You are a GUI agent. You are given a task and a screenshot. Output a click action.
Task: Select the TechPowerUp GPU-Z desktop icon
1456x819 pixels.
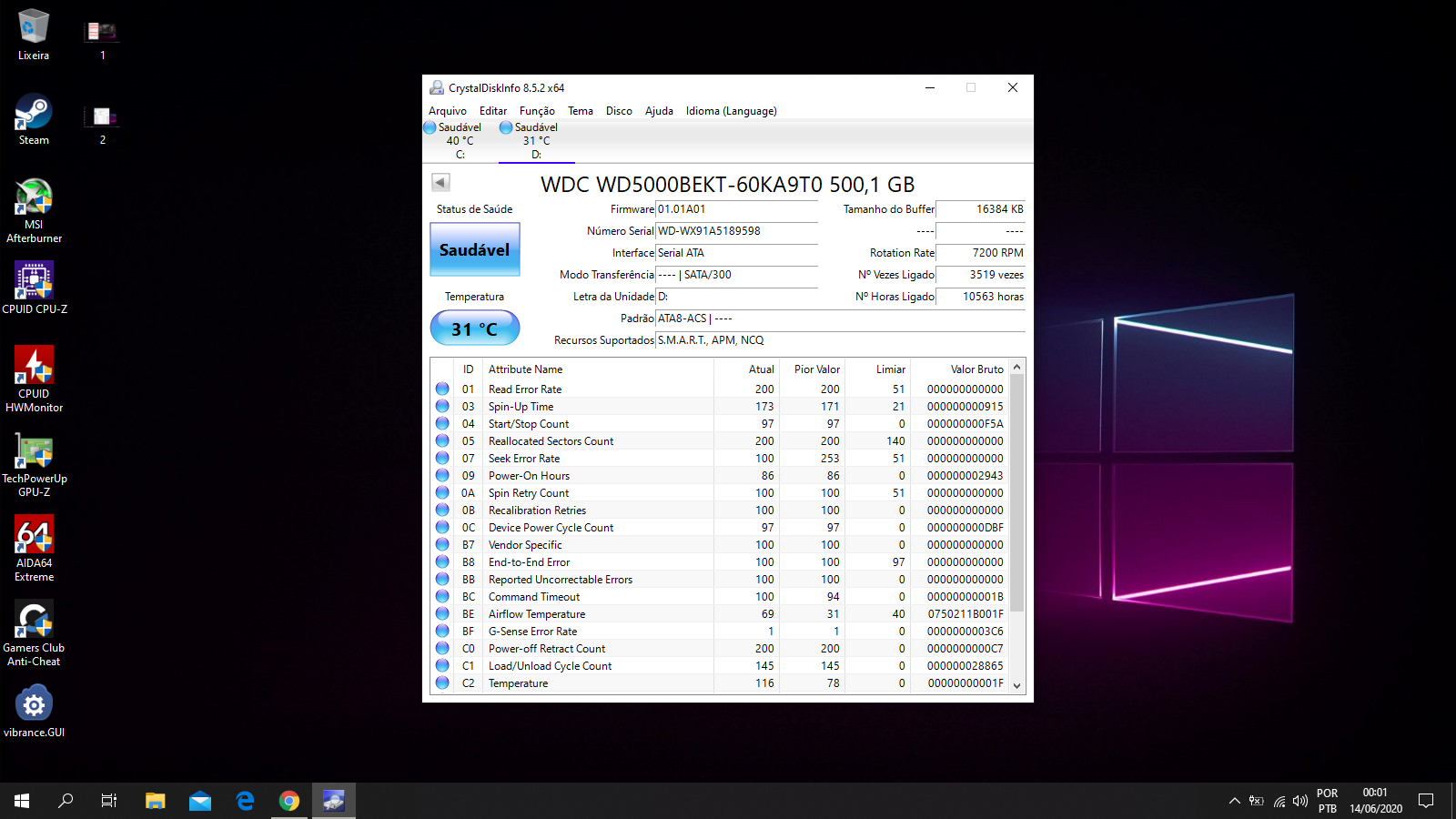34,464
